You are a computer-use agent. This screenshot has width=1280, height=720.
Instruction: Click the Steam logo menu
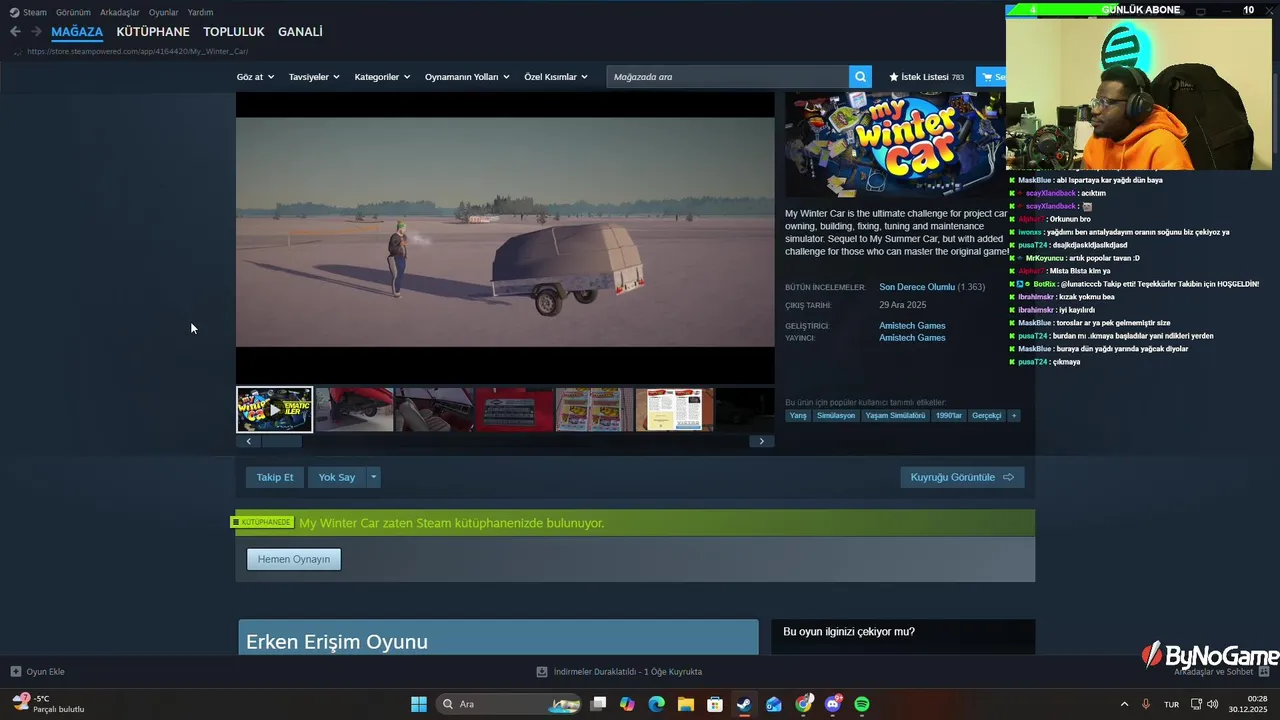tap(28, 12)
